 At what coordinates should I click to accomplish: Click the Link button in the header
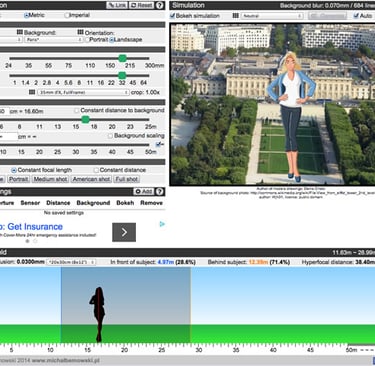[117, 5]
